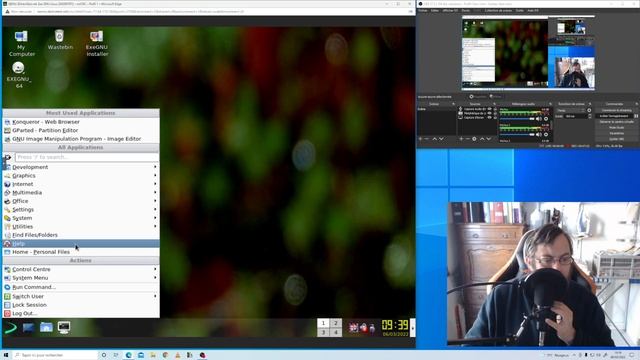Mute the Mic/Aux channel speaker icon
Viewport: 640px width, 360px height.
click(x=538, y=119)
